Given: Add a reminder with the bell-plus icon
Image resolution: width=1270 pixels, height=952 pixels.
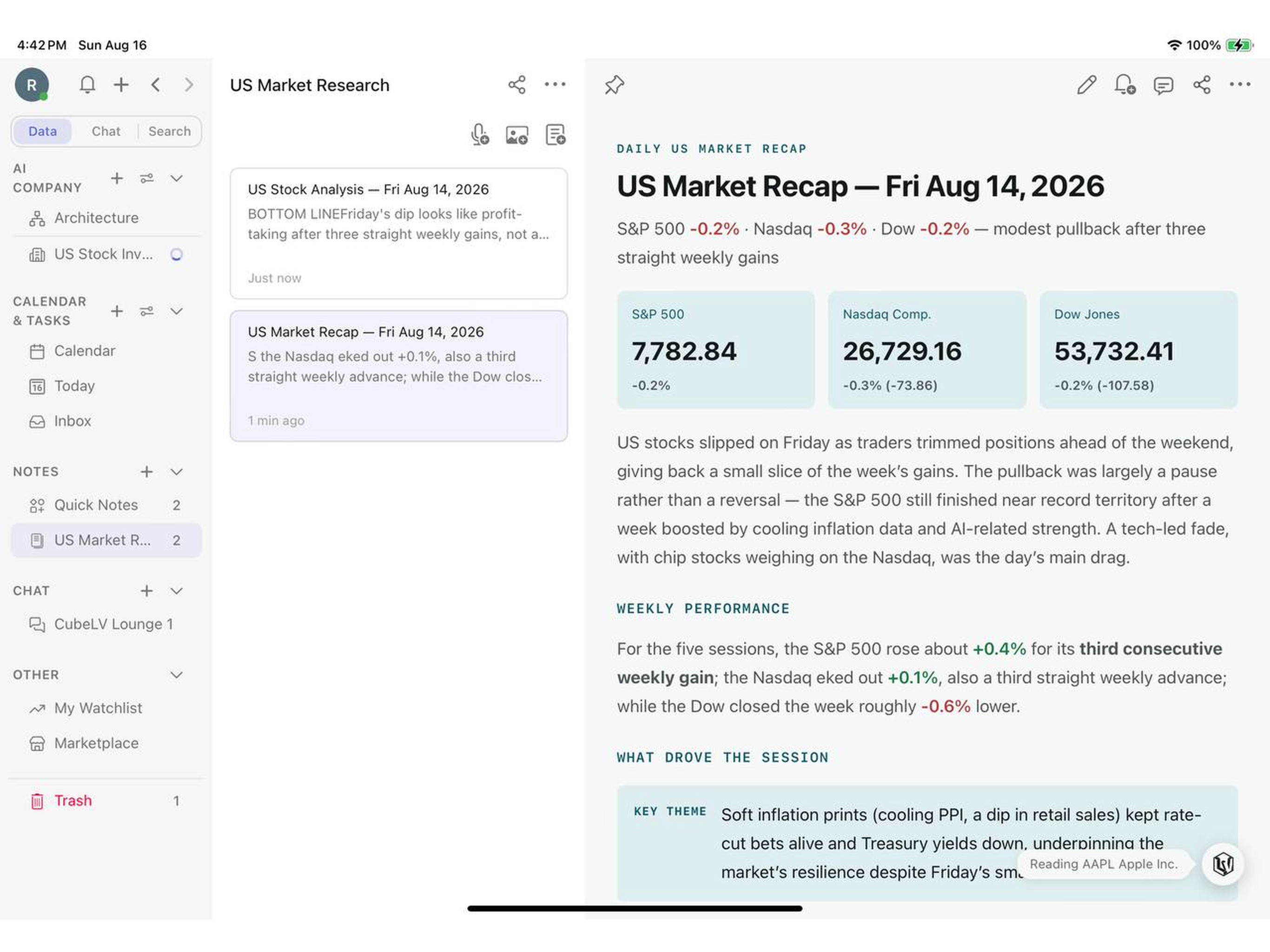Looking at the screenshot, I should 1125,85.
